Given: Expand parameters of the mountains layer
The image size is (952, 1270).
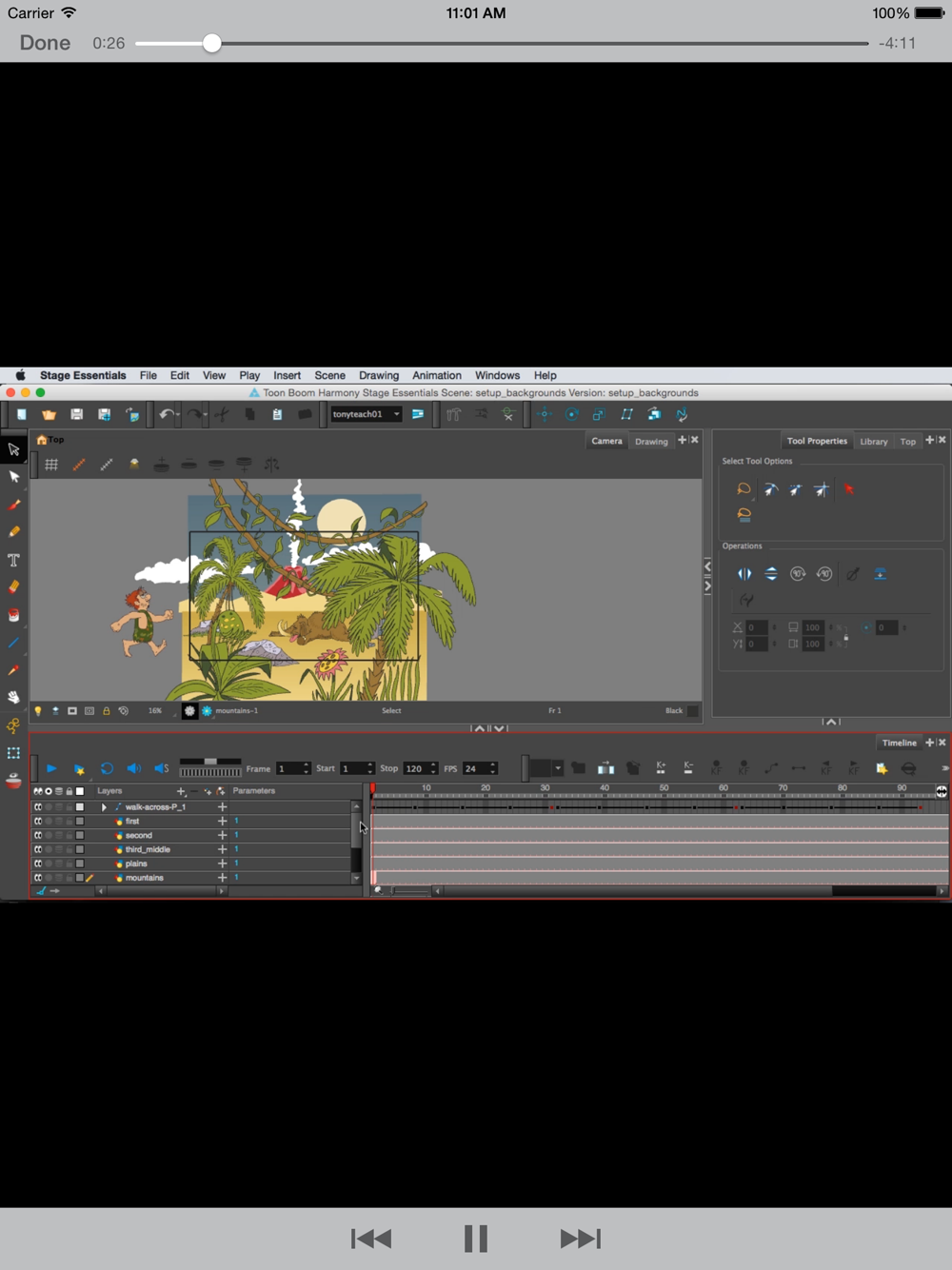Looking at the screenshot, I should (x=222, y=878).
